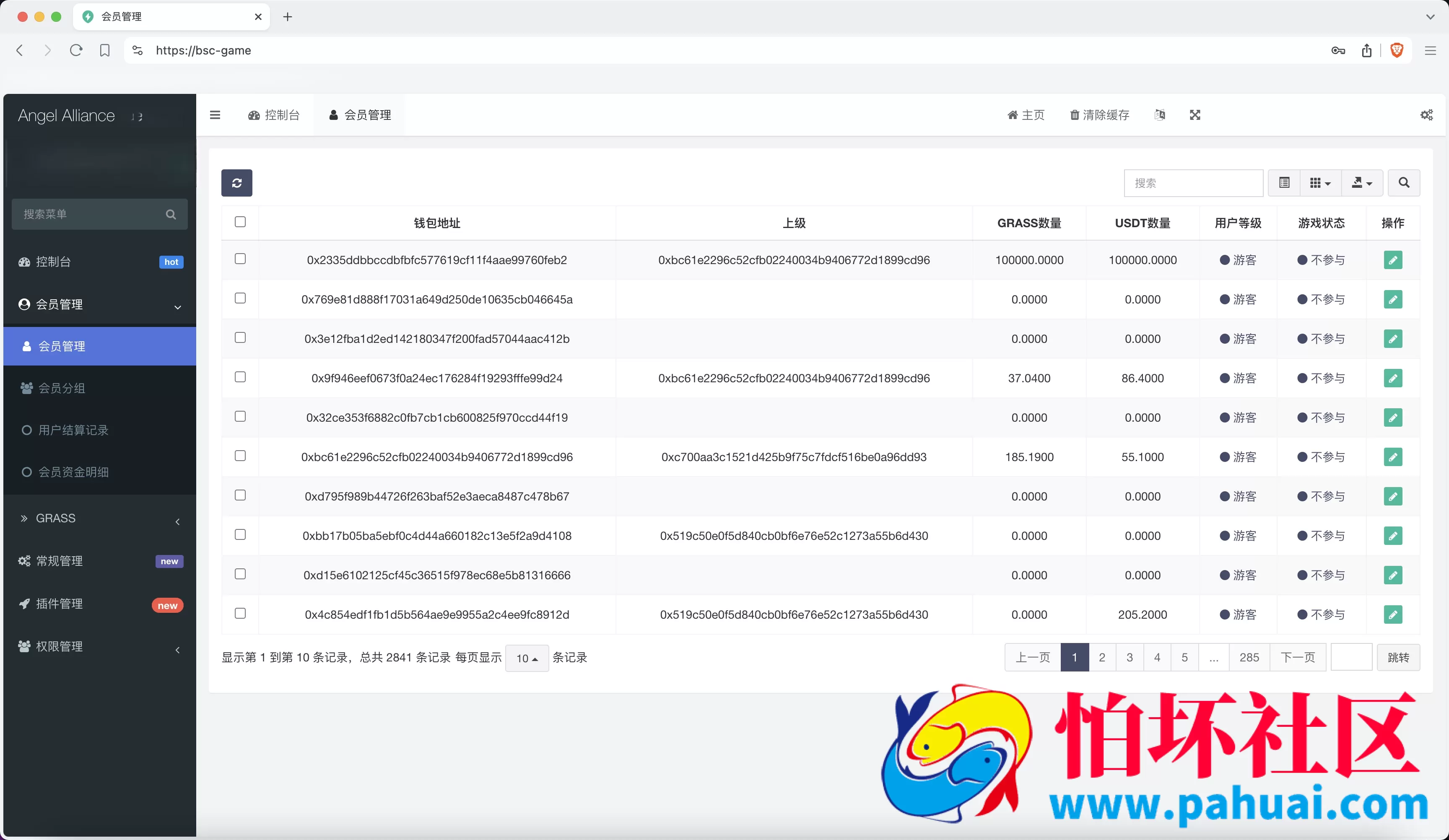Click 清除缓存 clear cache button
This screenshot has width=1449, height=840.
click(x=1099, y=115)
